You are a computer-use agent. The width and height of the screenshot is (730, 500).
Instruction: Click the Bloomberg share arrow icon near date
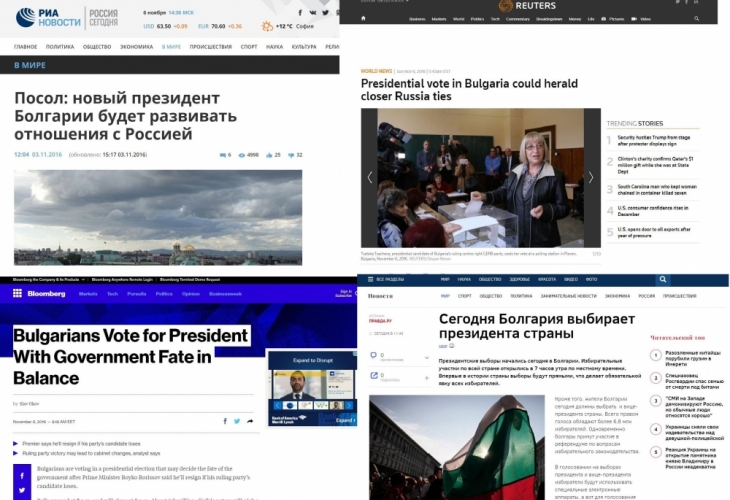250,421
